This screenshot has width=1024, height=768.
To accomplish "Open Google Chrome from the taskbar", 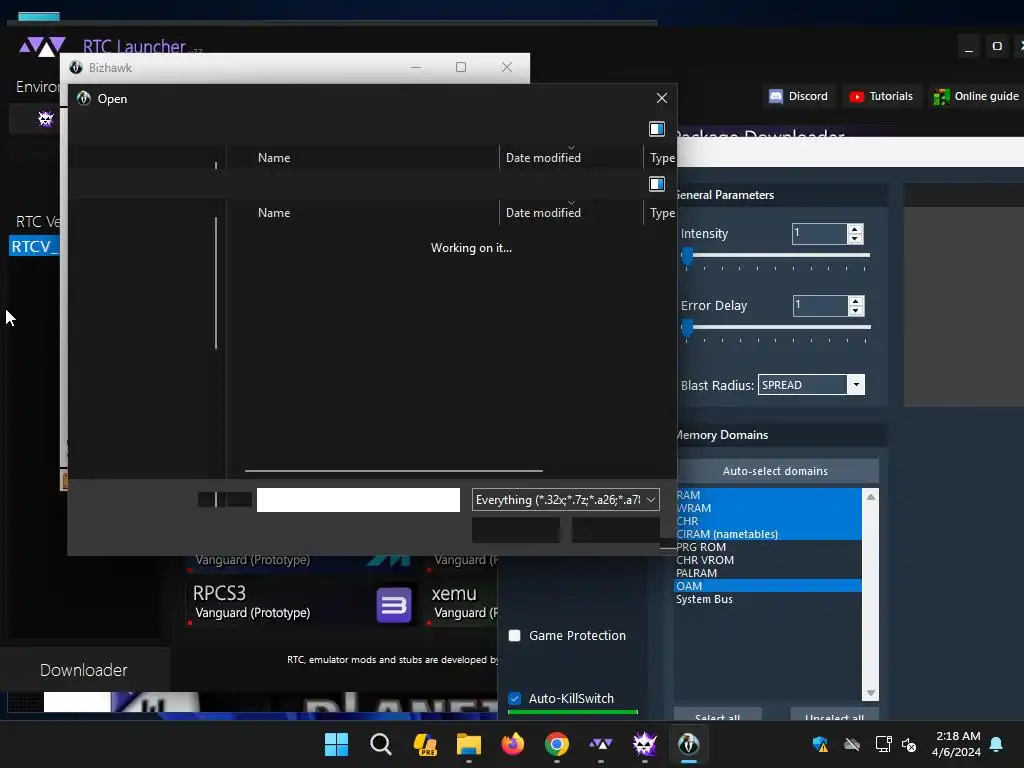I will tap(556, 744).
